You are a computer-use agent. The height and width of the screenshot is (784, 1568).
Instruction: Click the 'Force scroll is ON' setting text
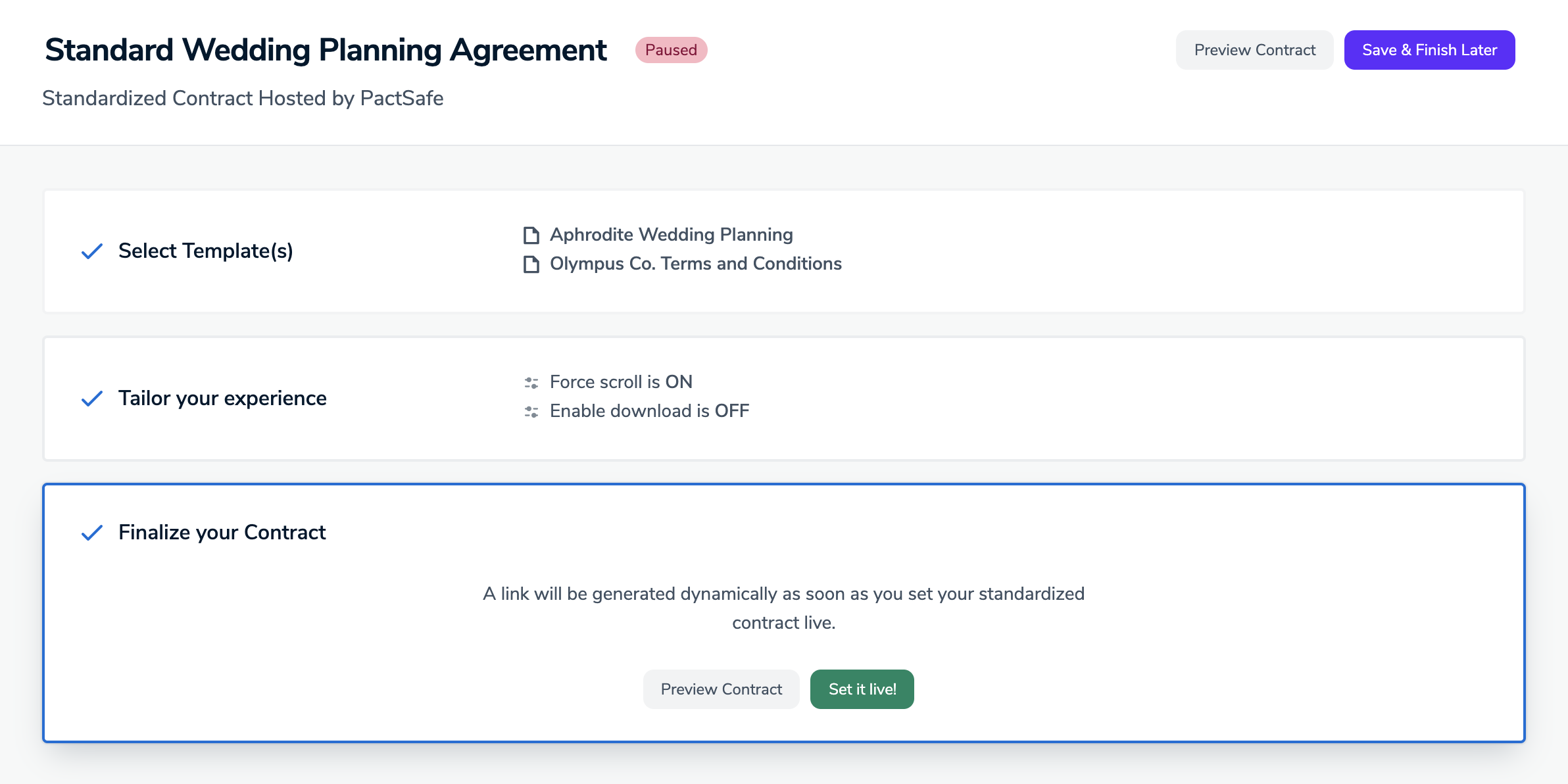point(621,382)
